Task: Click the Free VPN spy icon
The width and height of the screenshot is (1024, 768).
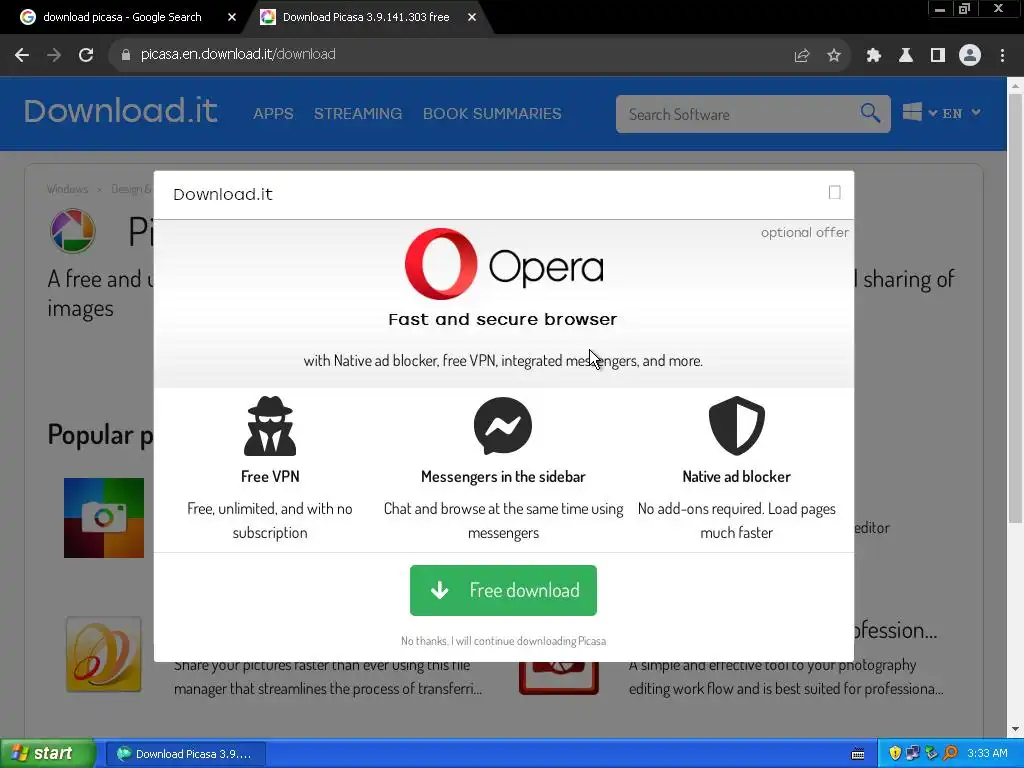Action: tap(270, 426)
